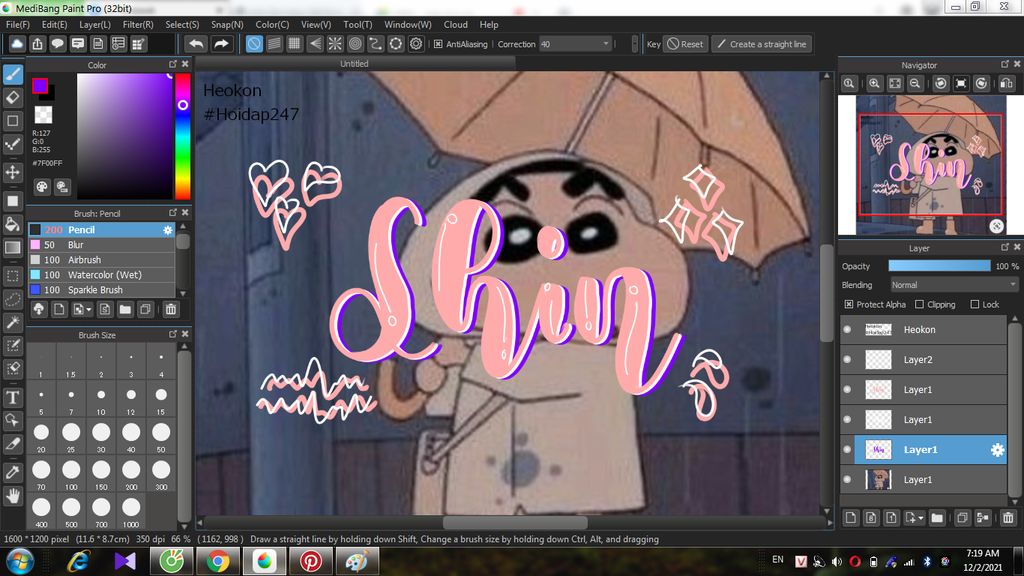The height and width of the screenshot is (576, 1024).
Task: Zoom in using the Navigator
Action: pyautogui.click(x=874, y=83)
